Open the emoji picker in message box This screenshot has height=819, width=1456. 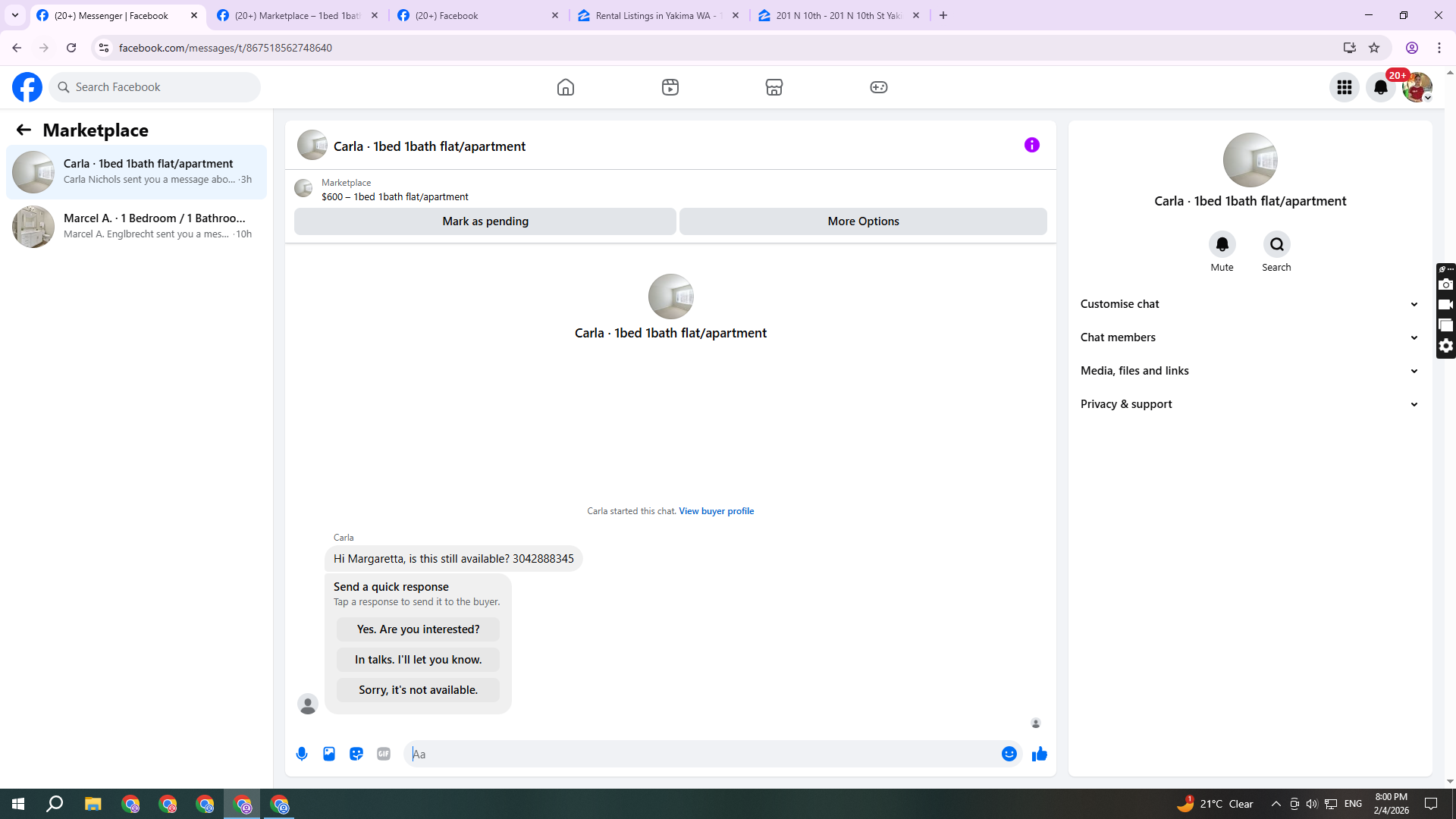(x=1009, y=754)
